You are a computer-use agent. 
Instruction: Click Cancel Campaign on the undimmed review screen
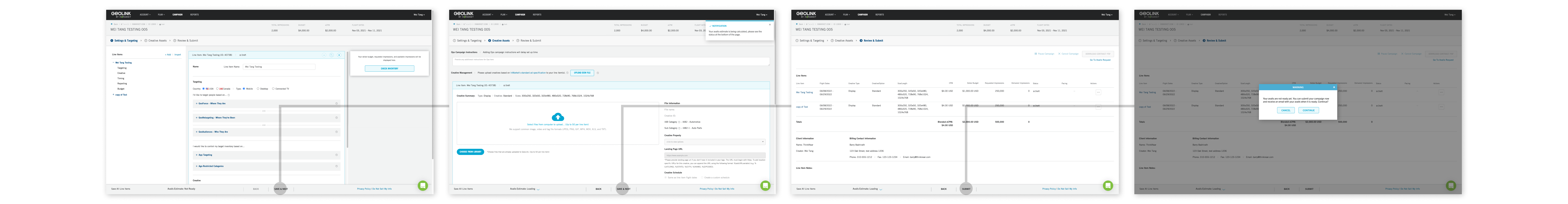pyautogui.click(x=1068, y=54)
